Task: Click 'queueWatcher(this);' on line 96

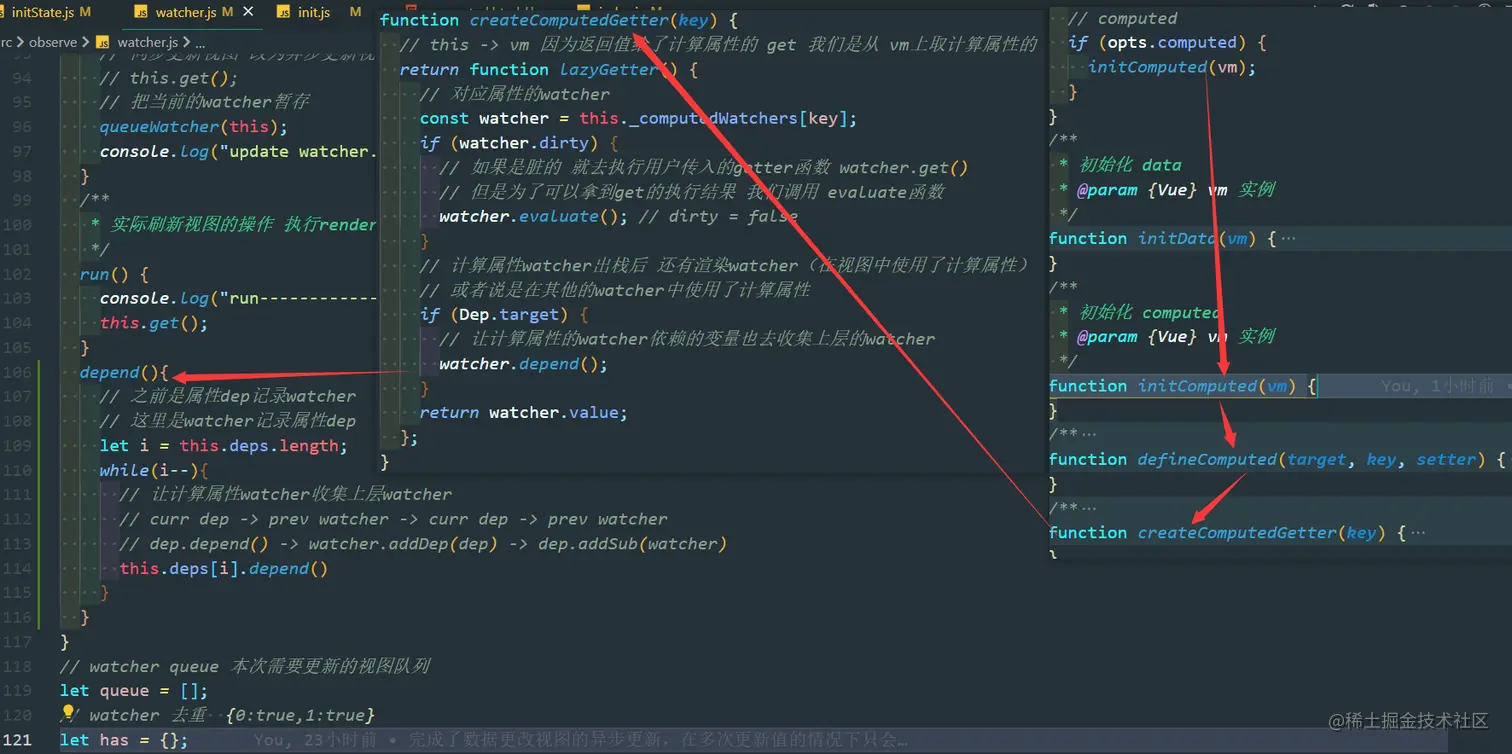Action: (x=194, y=127)
